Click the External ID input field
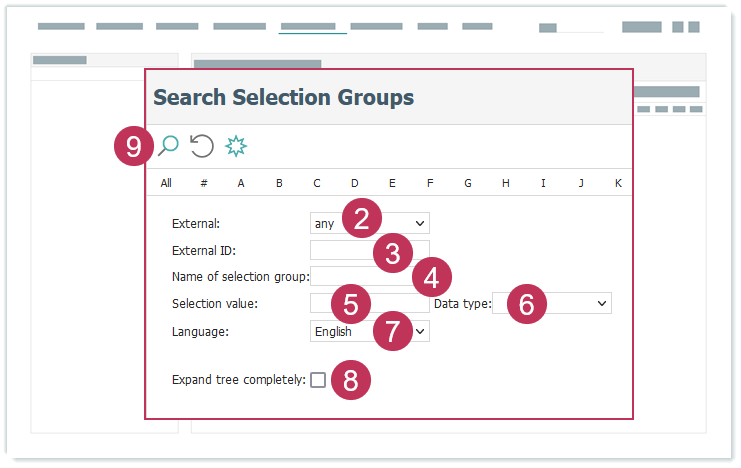Screen dimensions: 741x468 (340, 250)
